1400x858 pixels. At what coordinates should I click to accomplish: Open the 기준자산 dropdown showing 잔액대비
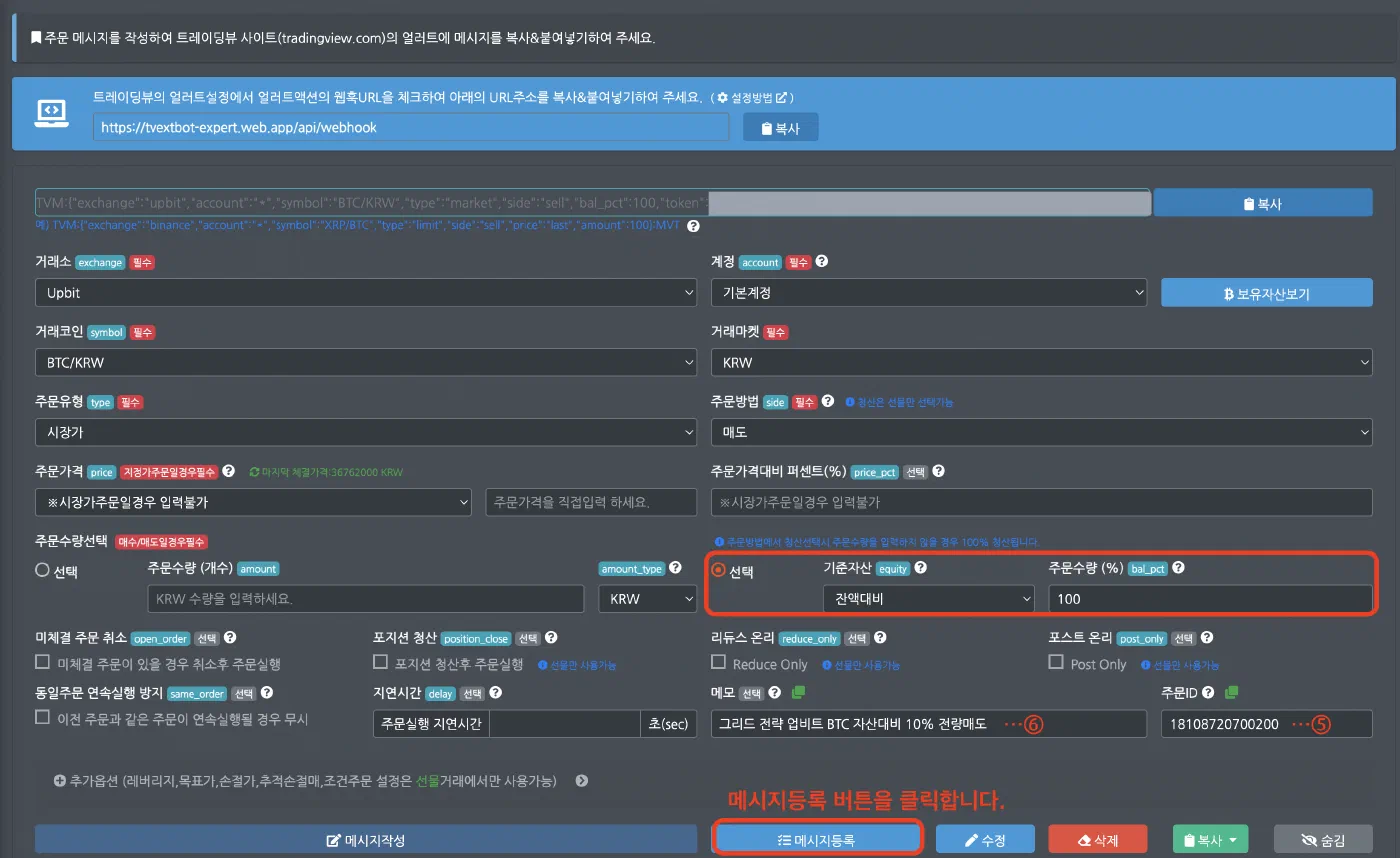(928, 599)
